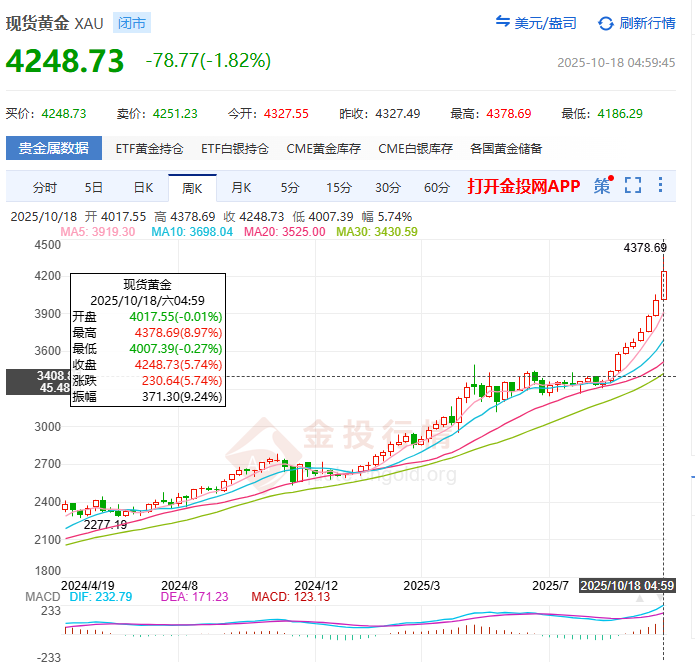Open the CME白银库存 link
The image size is (695, 662).
click(x=415, y=148)
